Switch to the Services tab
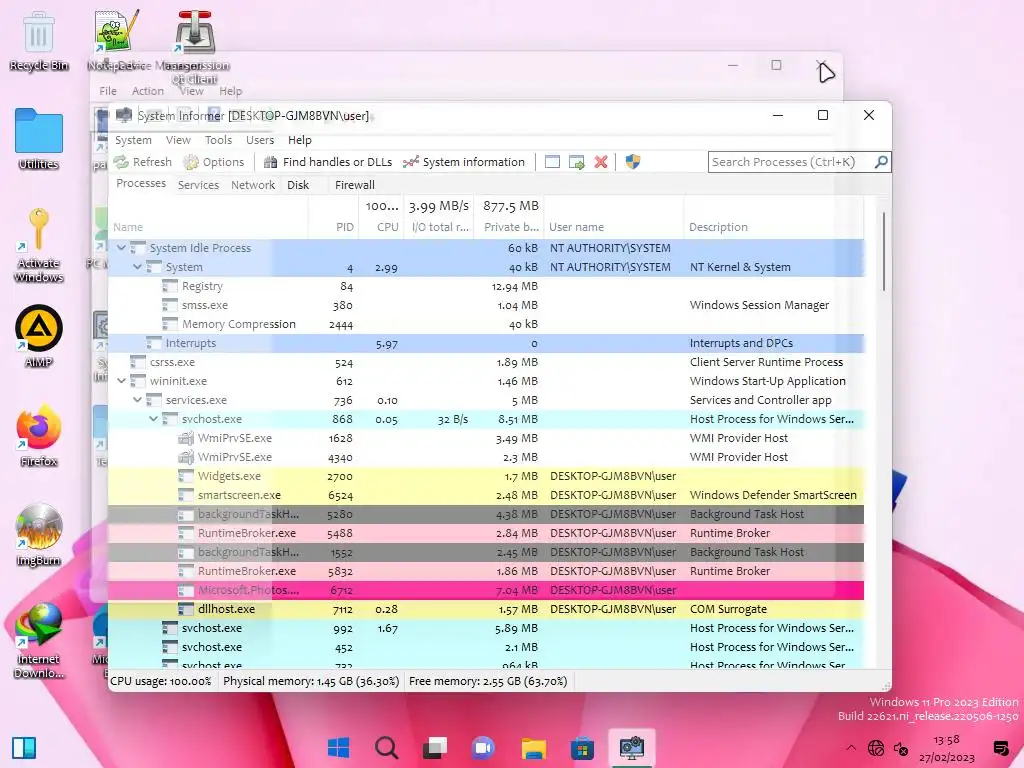The width and height of the screenshot is (1024, 768). (x=199, y=185)
